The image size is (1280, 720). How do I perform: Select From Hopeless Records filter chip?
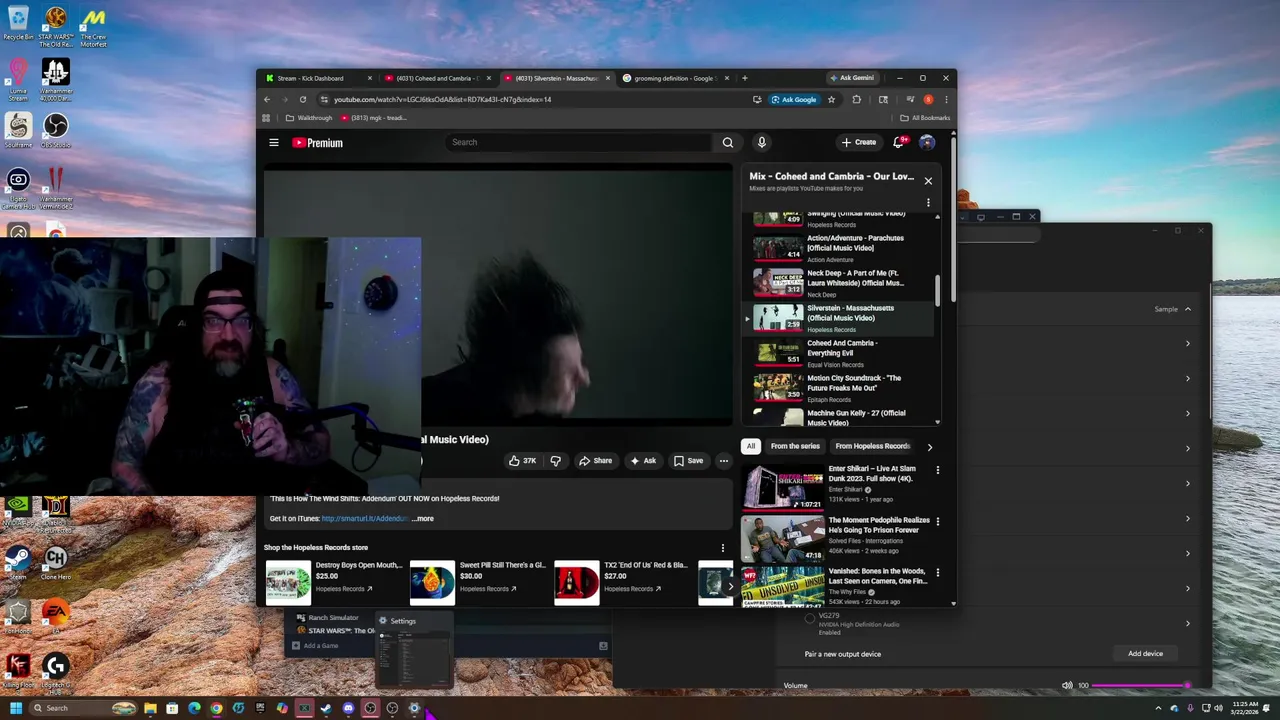click(x=872, y=446)
